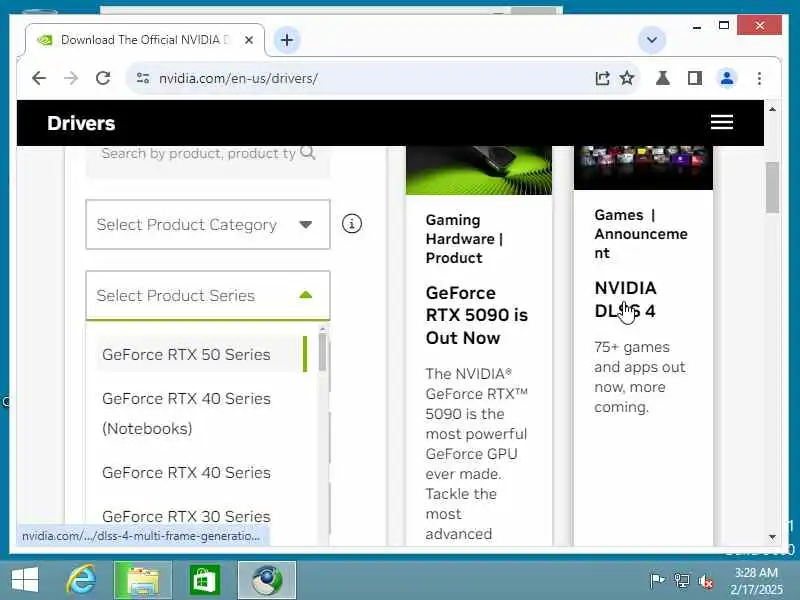Choose GeForce RTX 50 Series
The height and width of the screenshot is (600, 800).
[x=202, y=354]
